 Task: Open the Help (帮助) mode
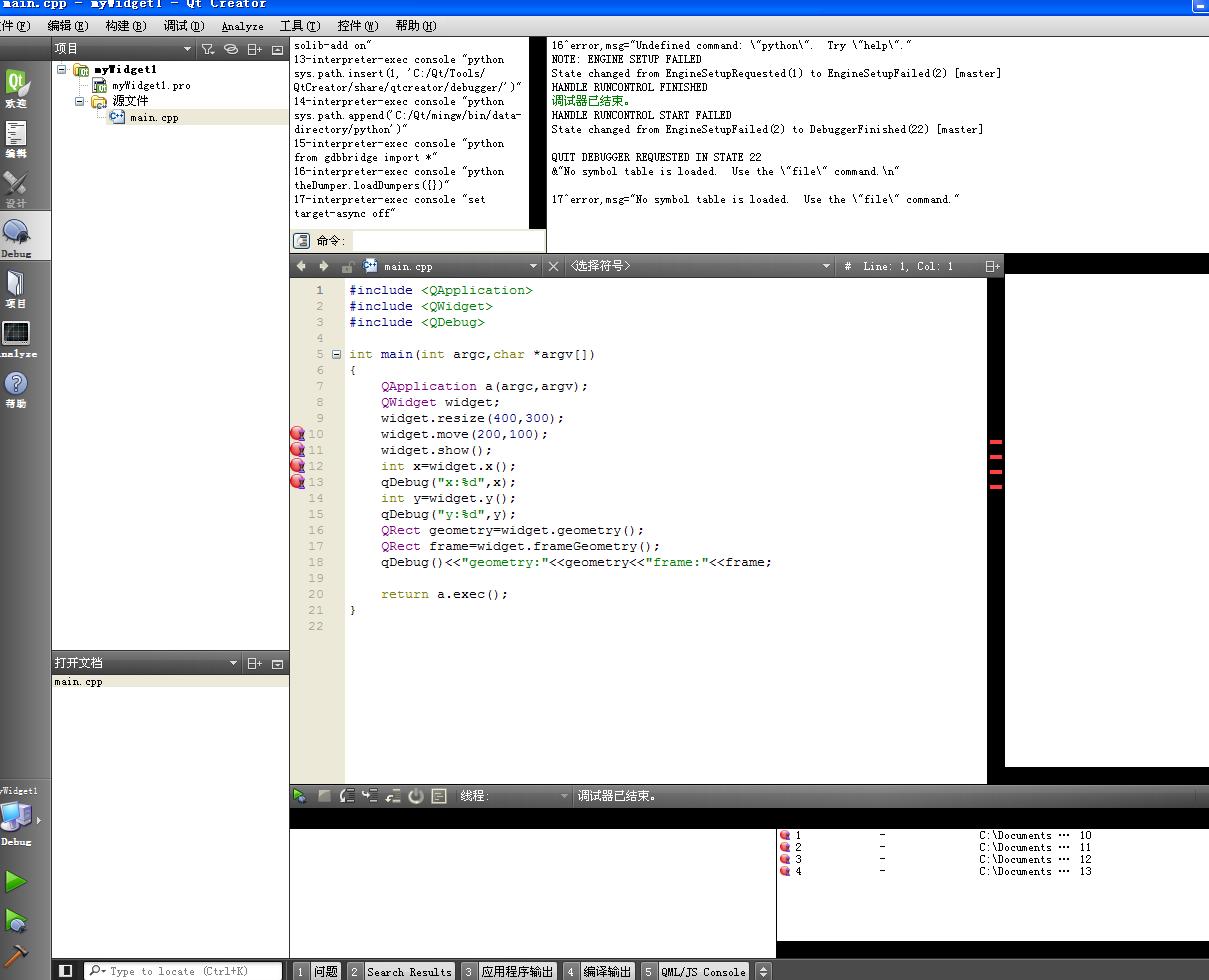tap(16, 388)
